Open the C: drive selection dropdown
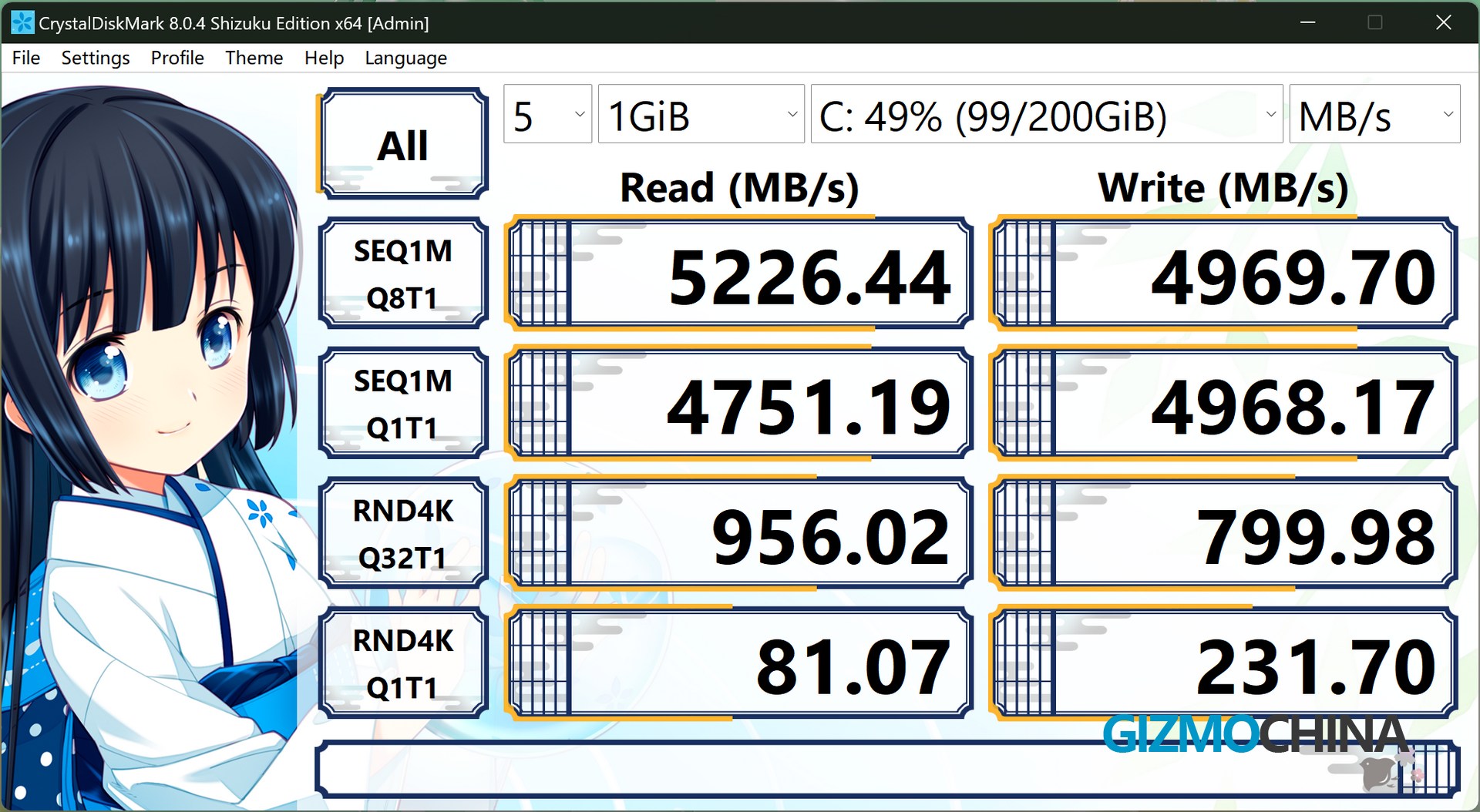 click(1046, 115)
